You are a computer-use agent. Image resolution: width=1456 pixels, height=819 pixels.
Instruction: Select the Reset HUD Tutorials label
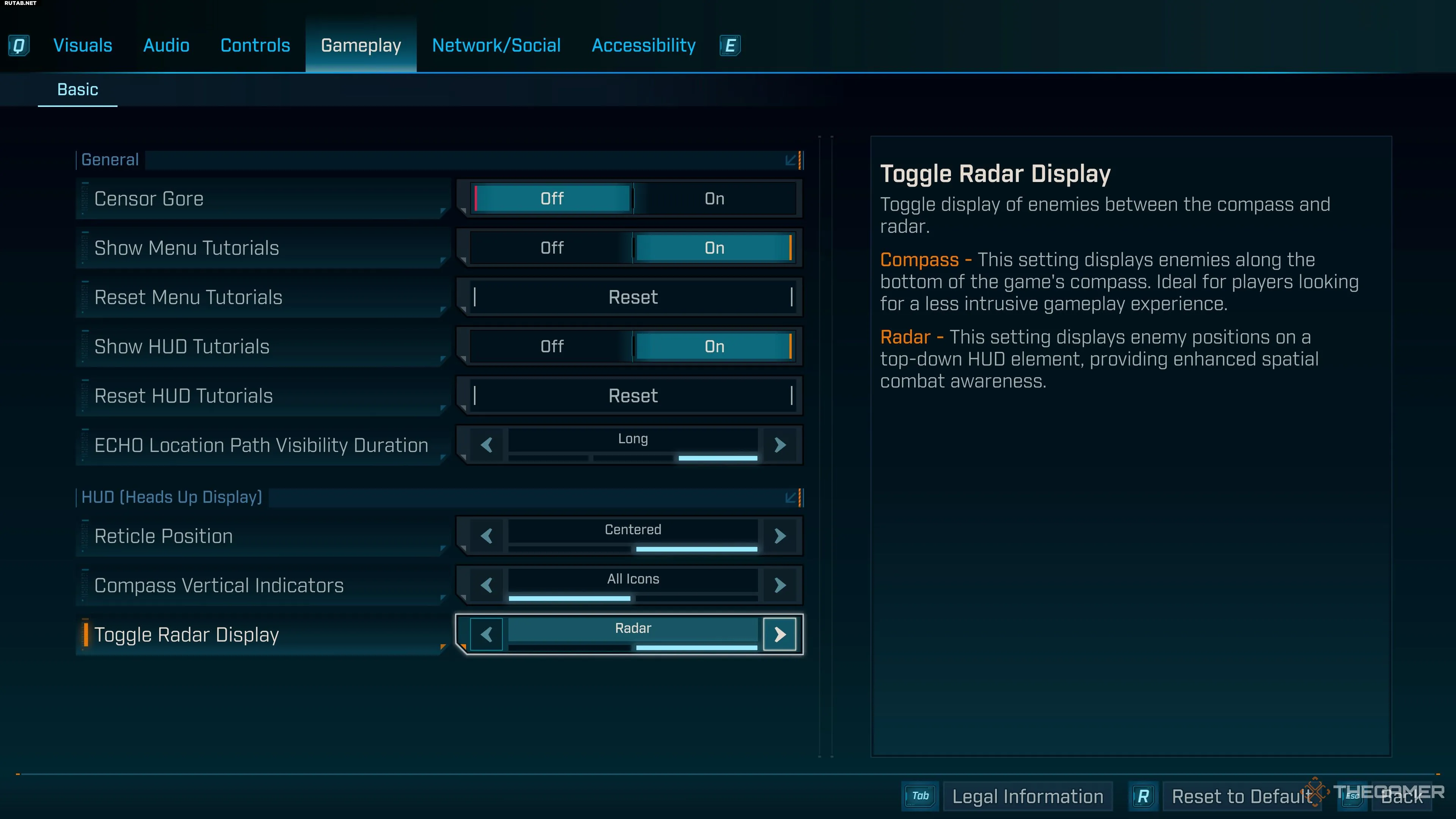[x=183, y=395]
